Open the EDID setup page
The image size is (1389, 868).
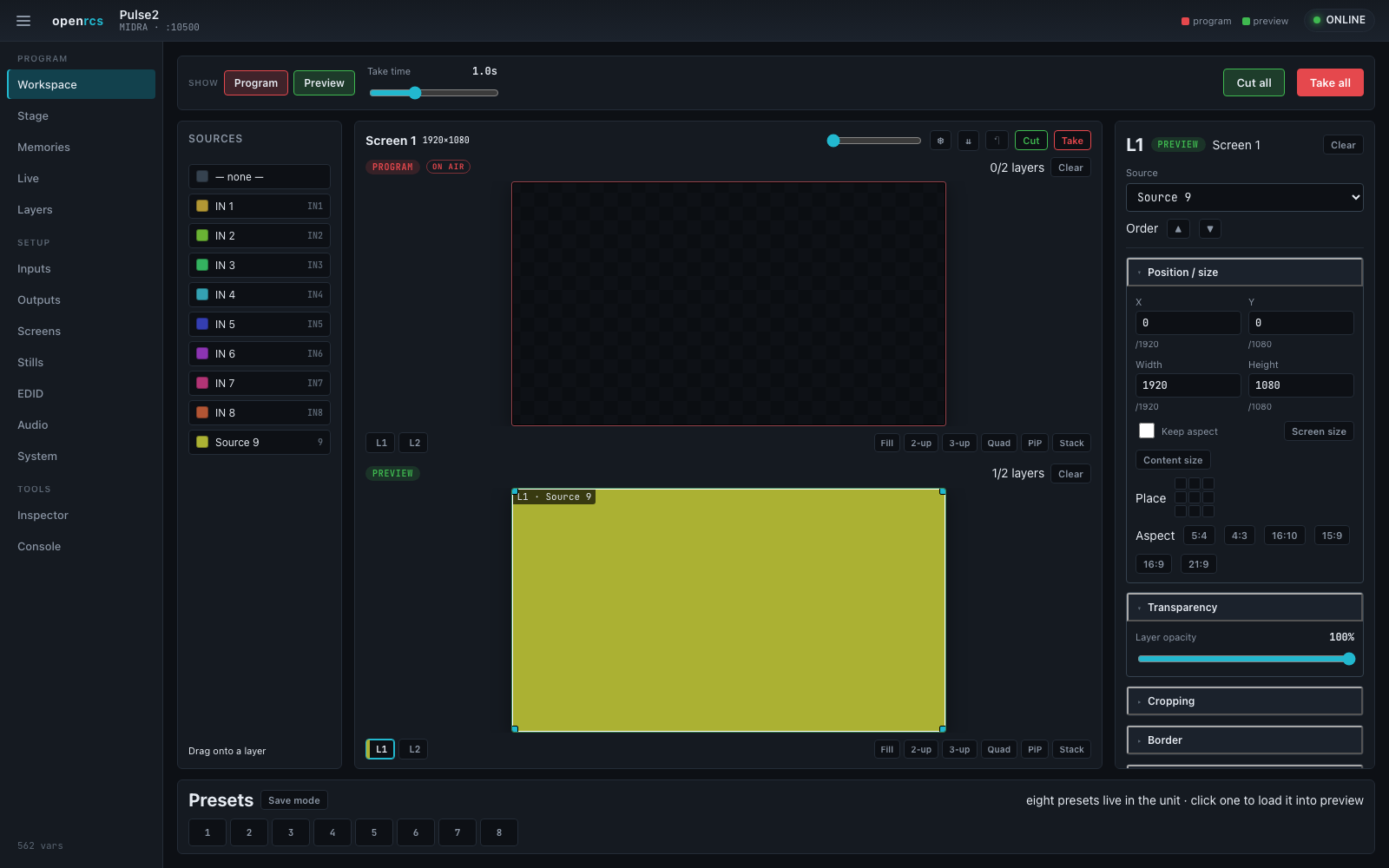[81, 394]
